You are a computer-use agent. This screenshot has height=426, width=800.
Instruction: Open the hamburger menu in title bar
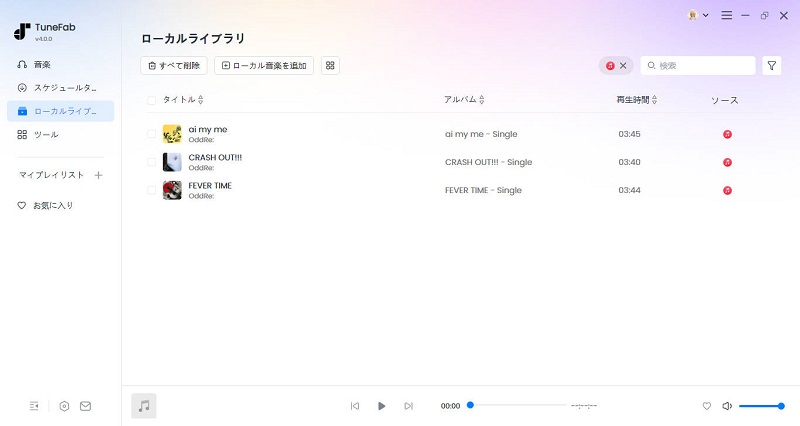727,15
